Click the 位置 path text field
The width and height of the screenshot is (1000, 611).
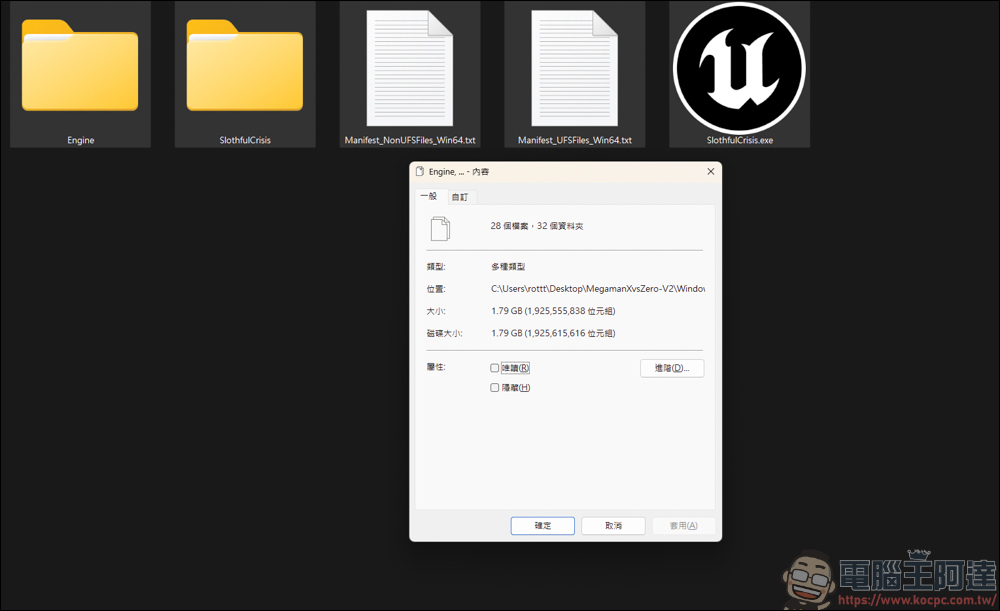coord(597,289)
